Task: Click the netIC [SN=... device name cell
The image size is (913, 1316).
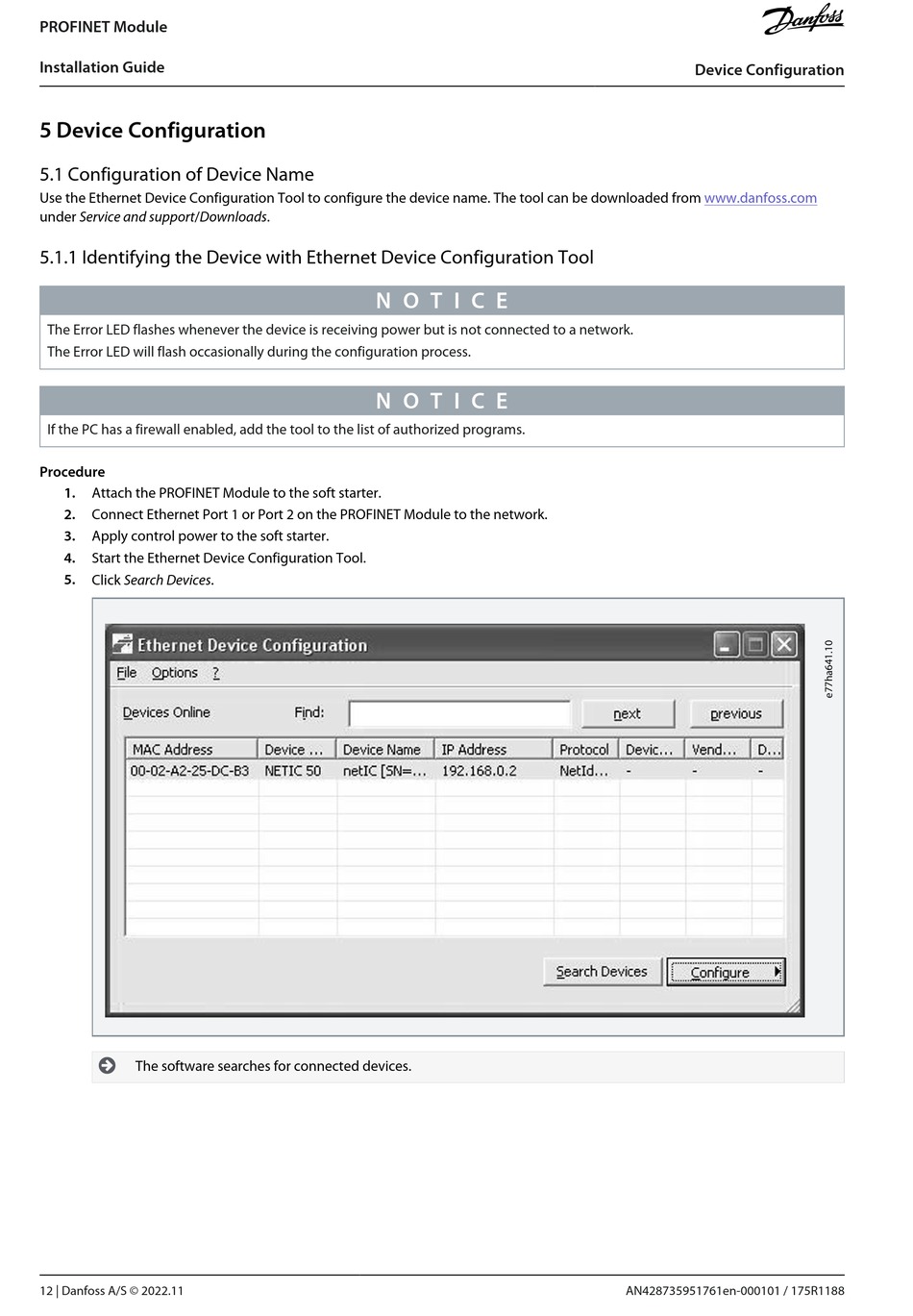Action: click(384, 771)
